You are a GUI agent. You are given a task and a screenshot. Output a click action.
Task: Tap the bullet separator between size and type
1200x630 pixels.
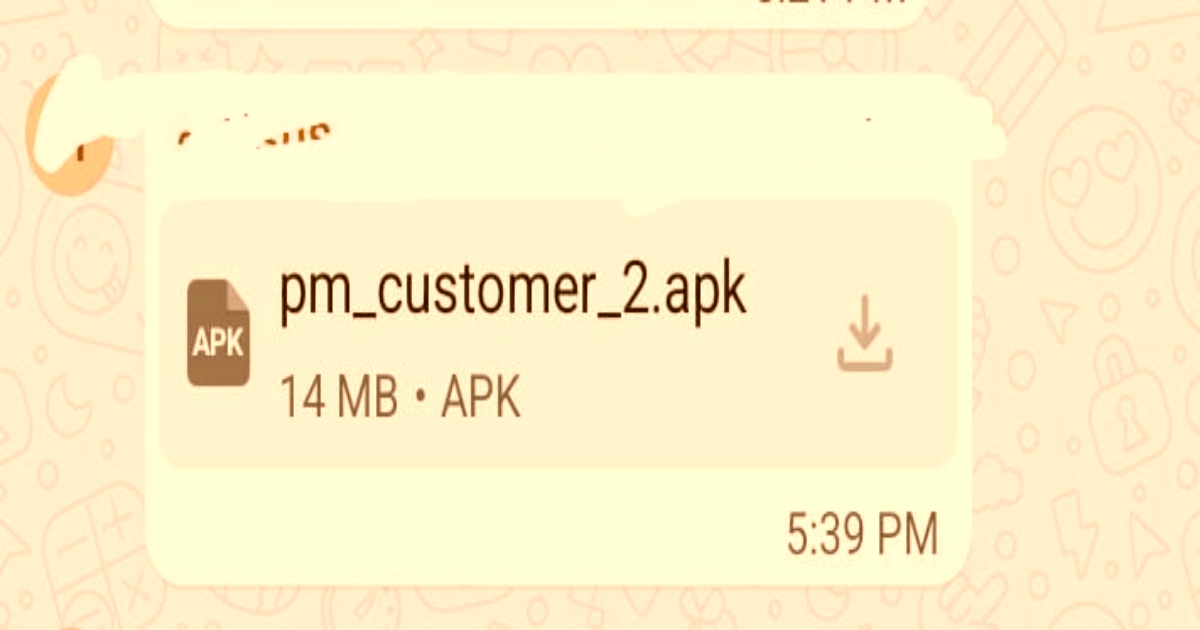pyautogui.click(x=420, y=400)
